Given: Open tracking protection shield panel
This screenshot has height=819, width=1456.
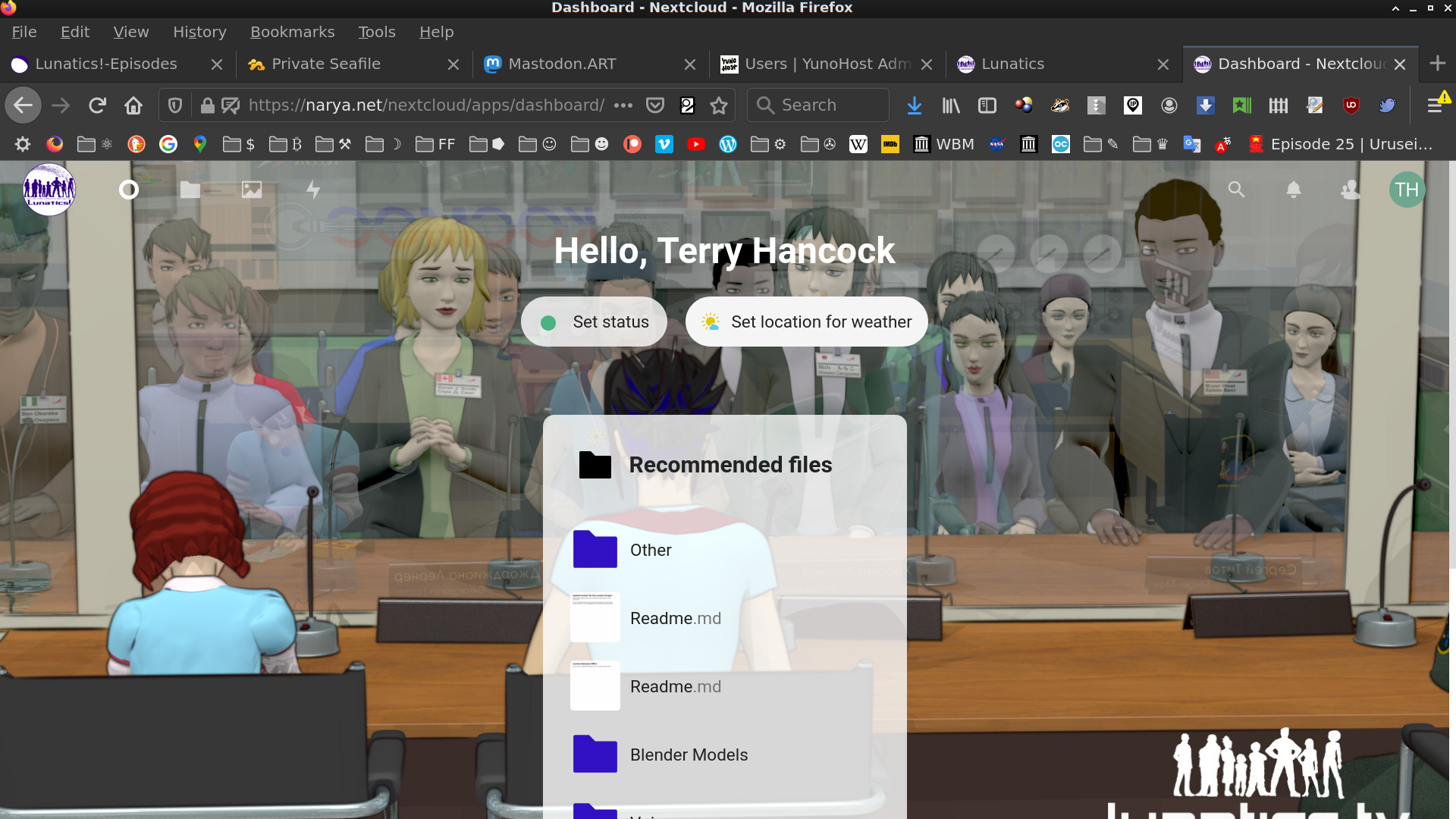Looking at the screenshot, I should [175, 105].
